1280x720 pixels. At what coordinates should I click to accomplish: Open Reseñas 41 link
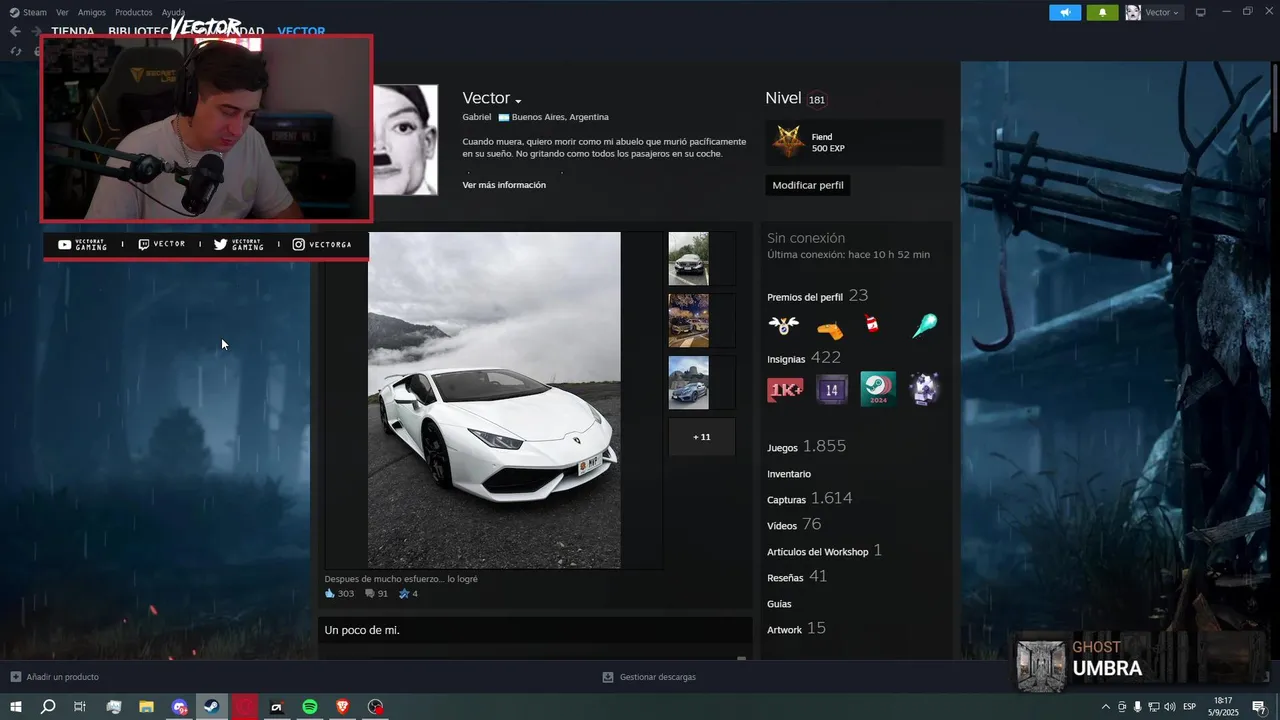coord(797,577)
